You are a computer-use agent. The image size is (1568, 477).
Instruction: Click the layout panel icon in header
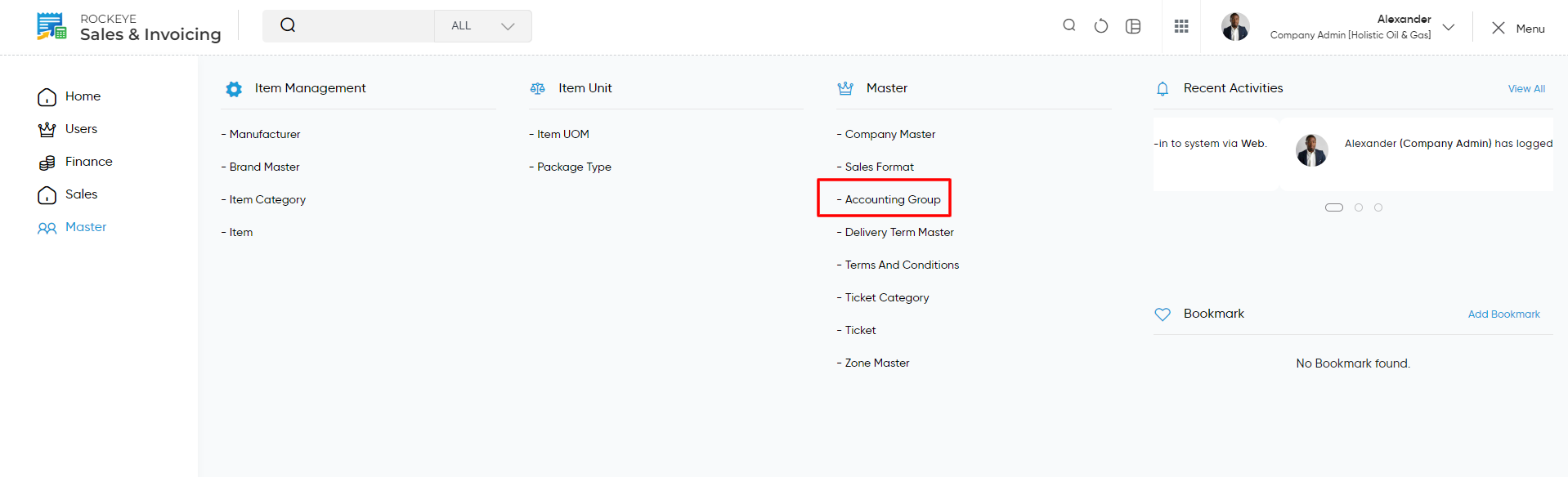click(x=1133, y=26)
